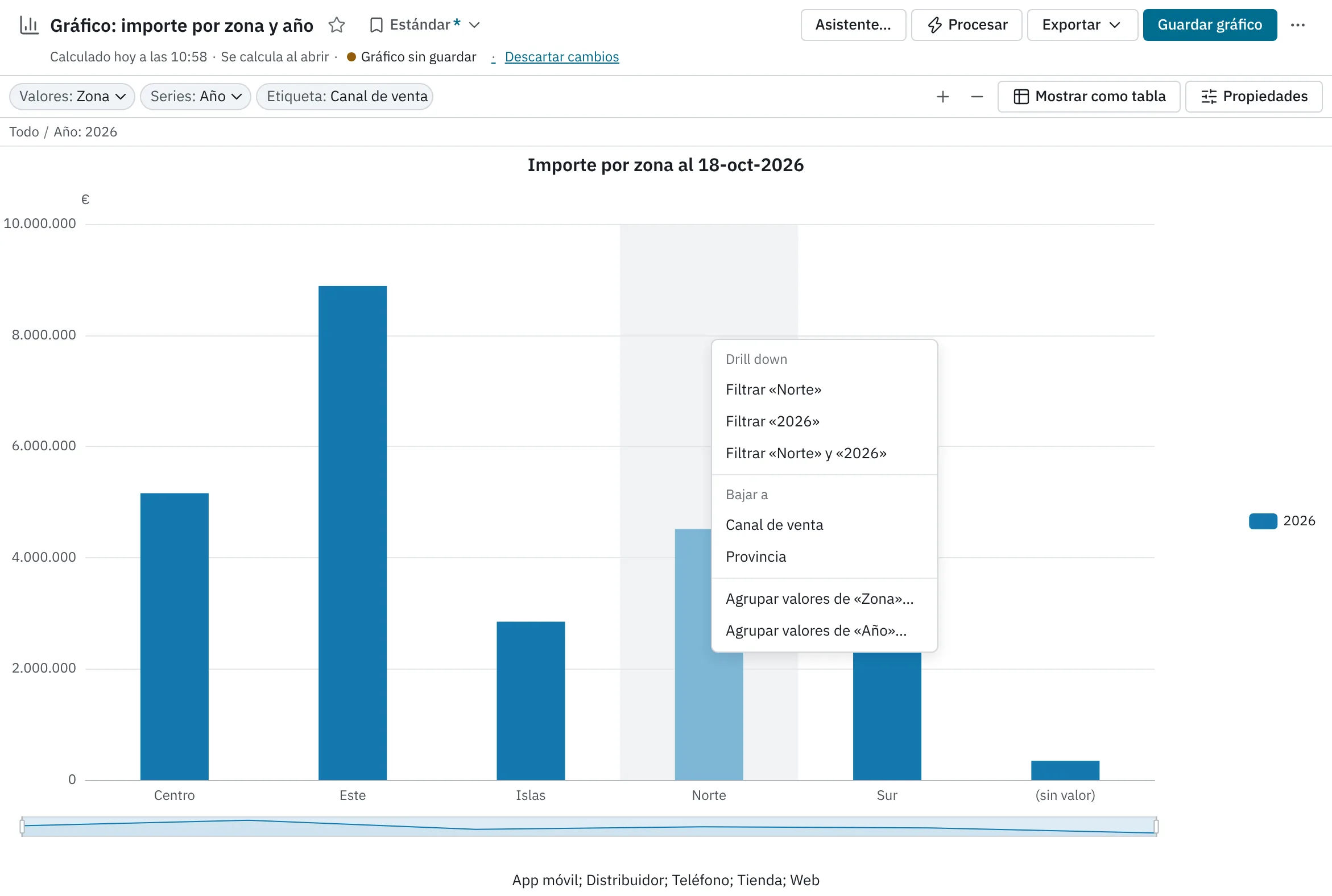Click the Etiqueta: Canal de venta chip
Screen dimensions: 1332x896
(345, 97)
